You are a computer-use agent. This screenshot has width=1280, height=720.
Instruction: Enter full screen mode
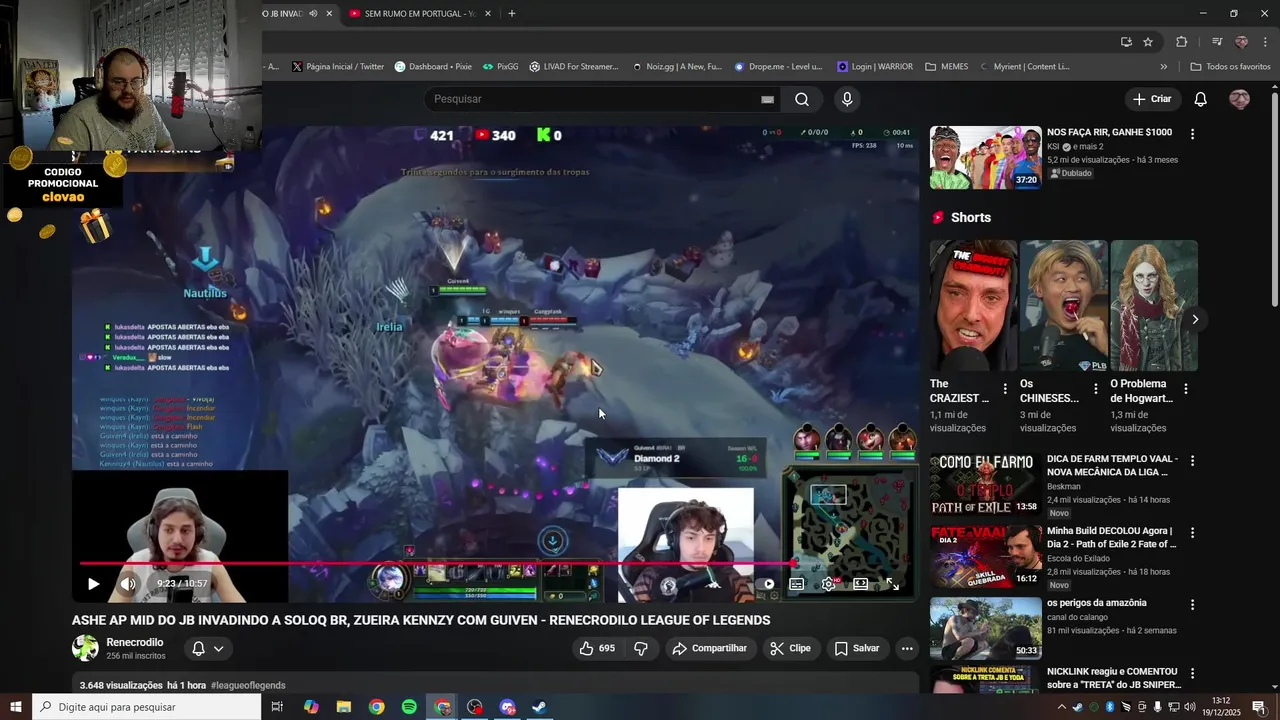[x=893, y=584]
